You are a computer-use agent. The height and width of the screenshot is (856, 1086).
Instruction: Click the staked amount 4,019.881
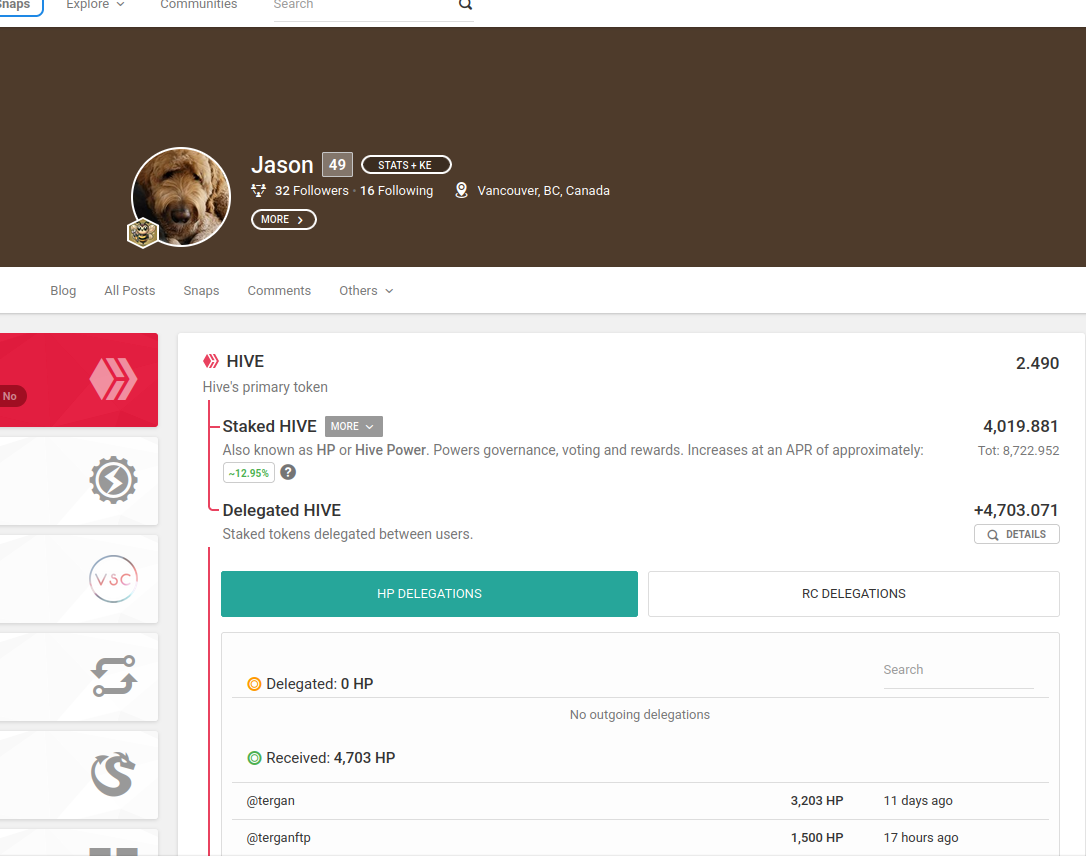pyautogui.click(x=1021, y=427)
